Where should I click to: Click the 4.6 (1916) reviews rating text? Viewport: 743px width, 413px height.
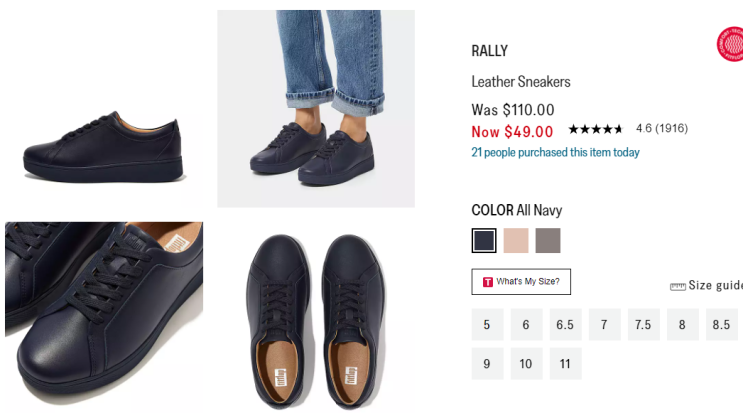coord(661,129)
